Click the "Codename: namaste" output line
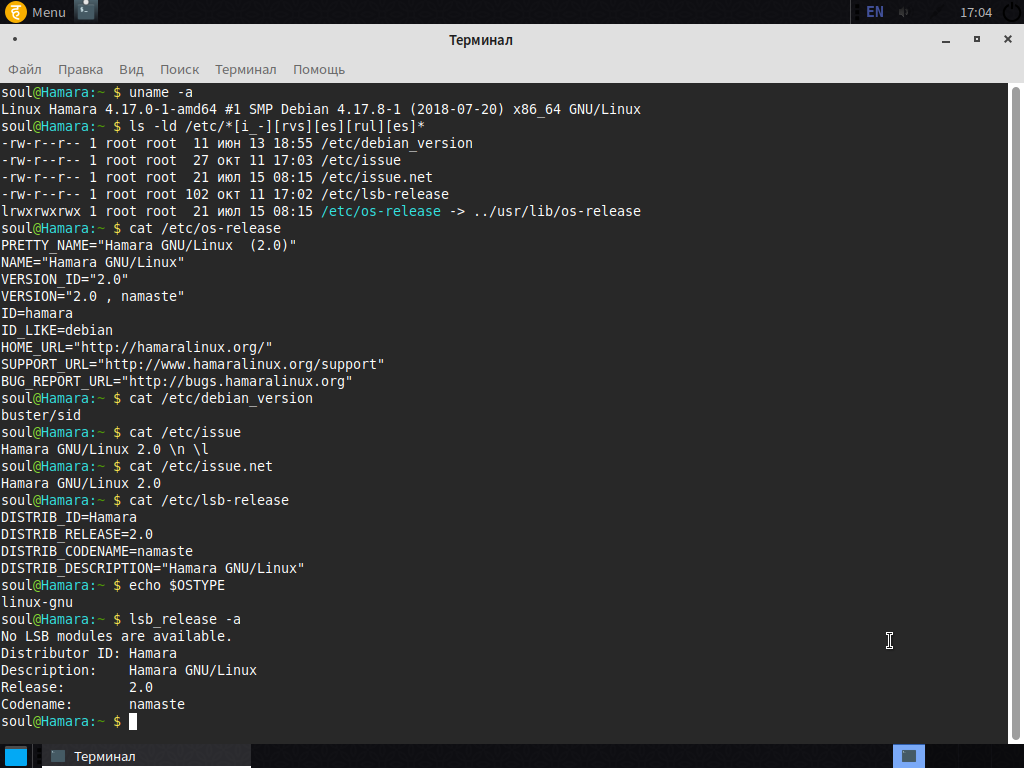Viewport: 1024px width, 768px height. [93, 704]
